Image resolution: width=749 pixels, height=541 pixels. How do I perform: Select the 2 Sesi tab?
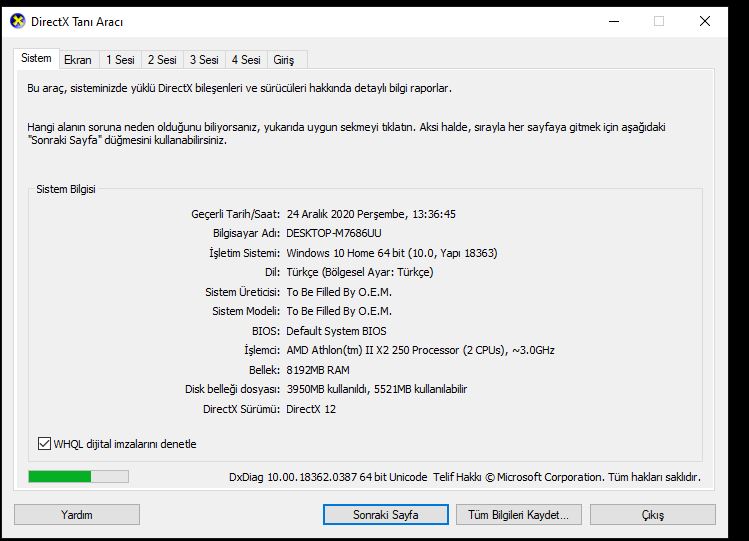(x=162, y=60)
